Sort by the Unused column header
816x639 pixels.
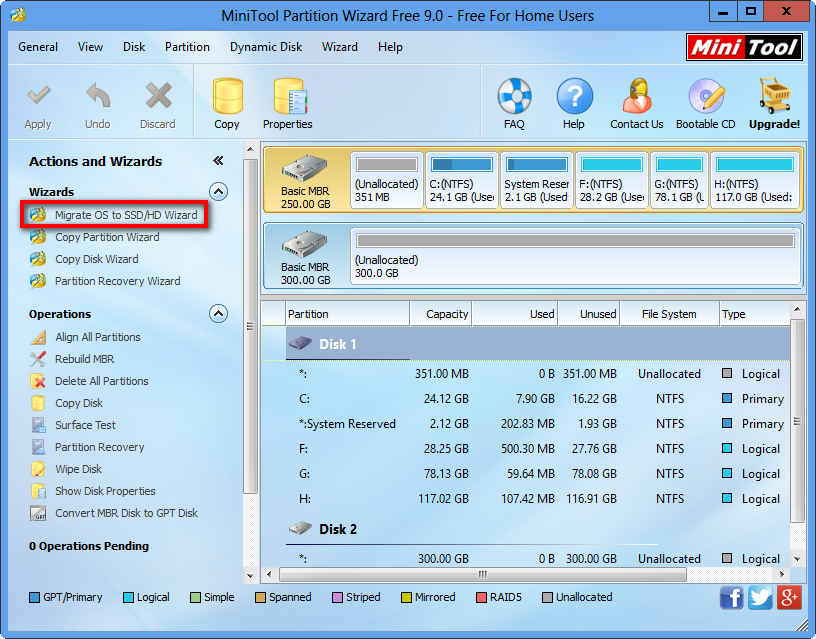click(589, 314)
